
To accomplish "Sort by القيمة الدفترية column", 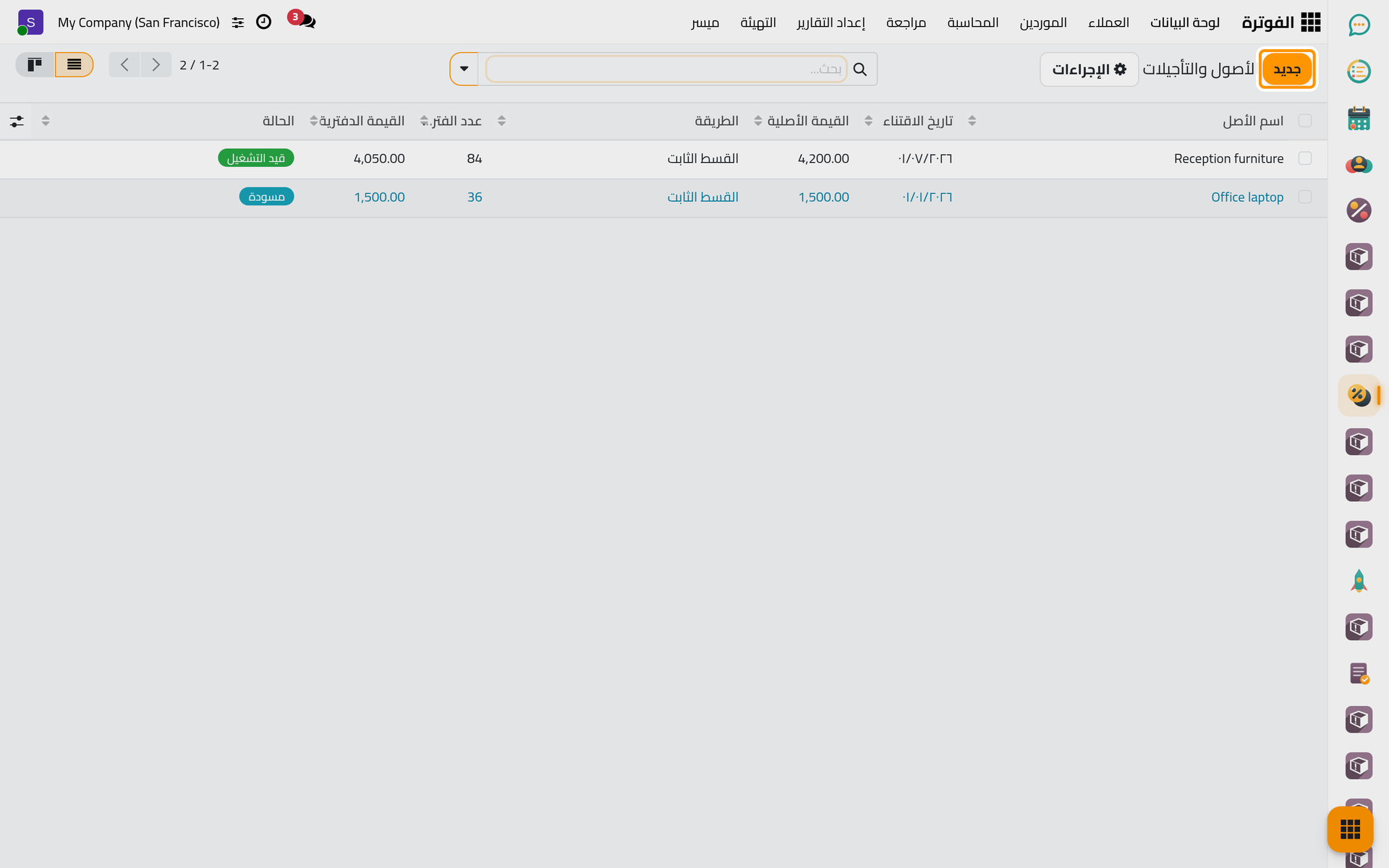I will [362, 121].
